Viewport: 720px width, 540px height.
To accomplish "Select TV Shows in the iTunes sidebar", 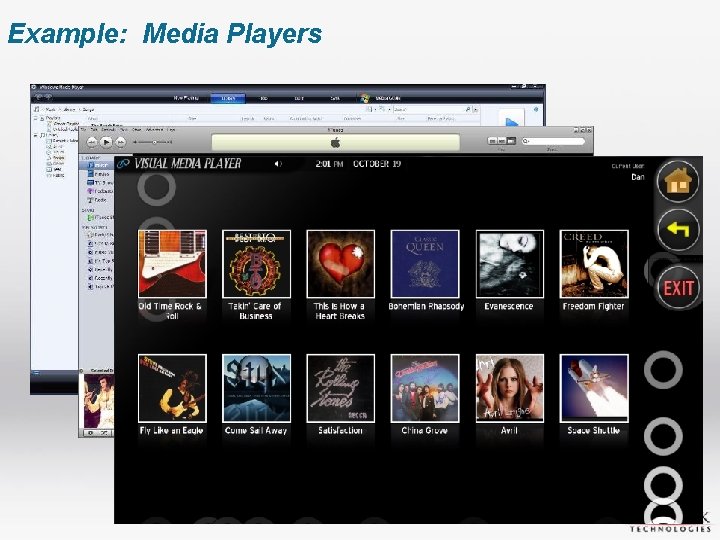I will [100, 183].
